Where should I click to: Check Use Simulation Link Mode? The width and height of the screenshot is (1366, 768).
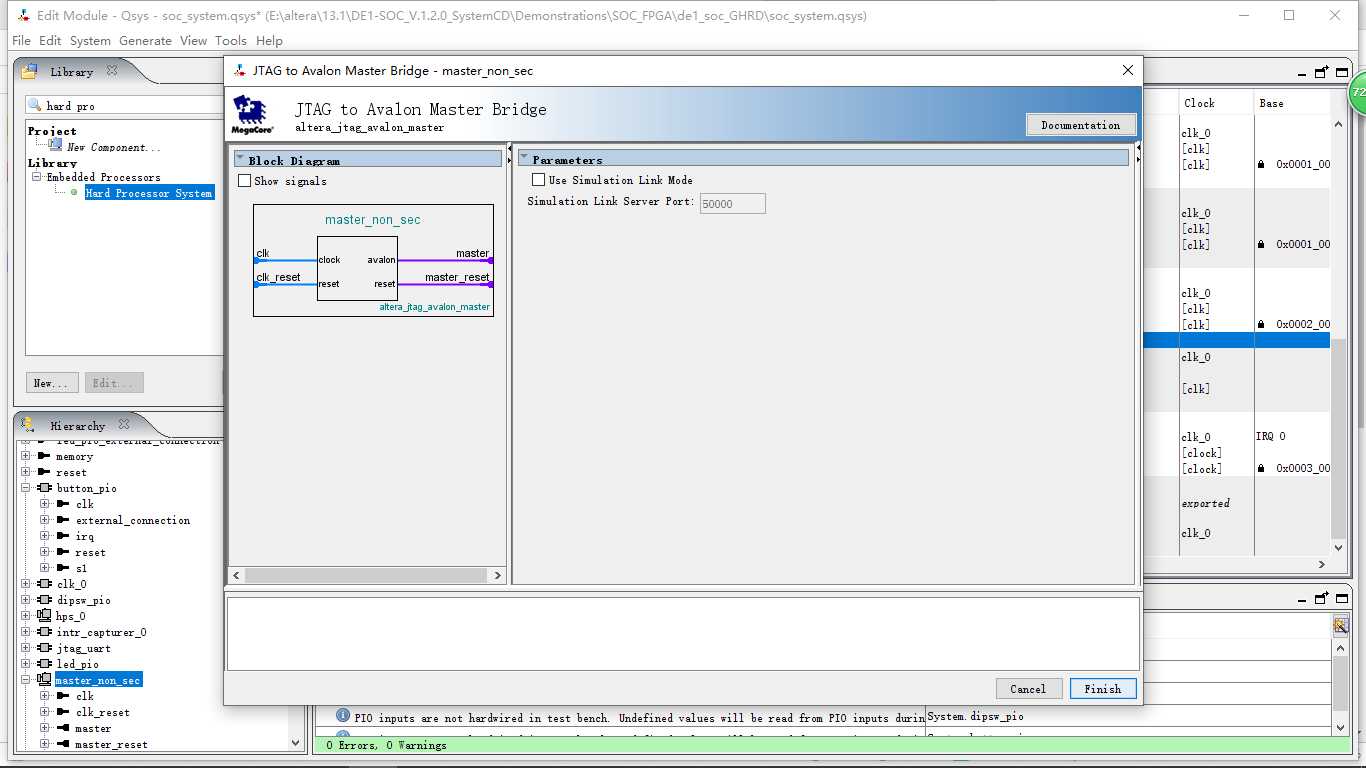tap(539, 180)
